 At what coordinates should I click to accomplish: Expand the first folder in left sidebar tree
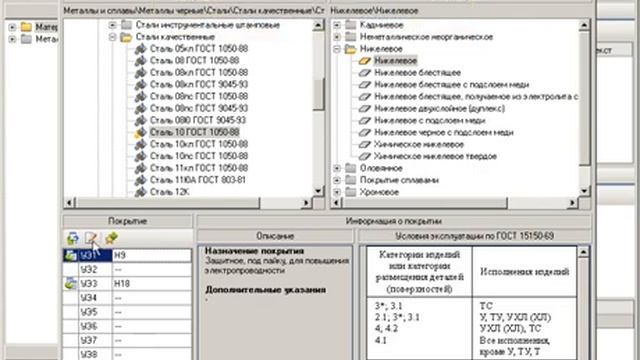(12, 27)
